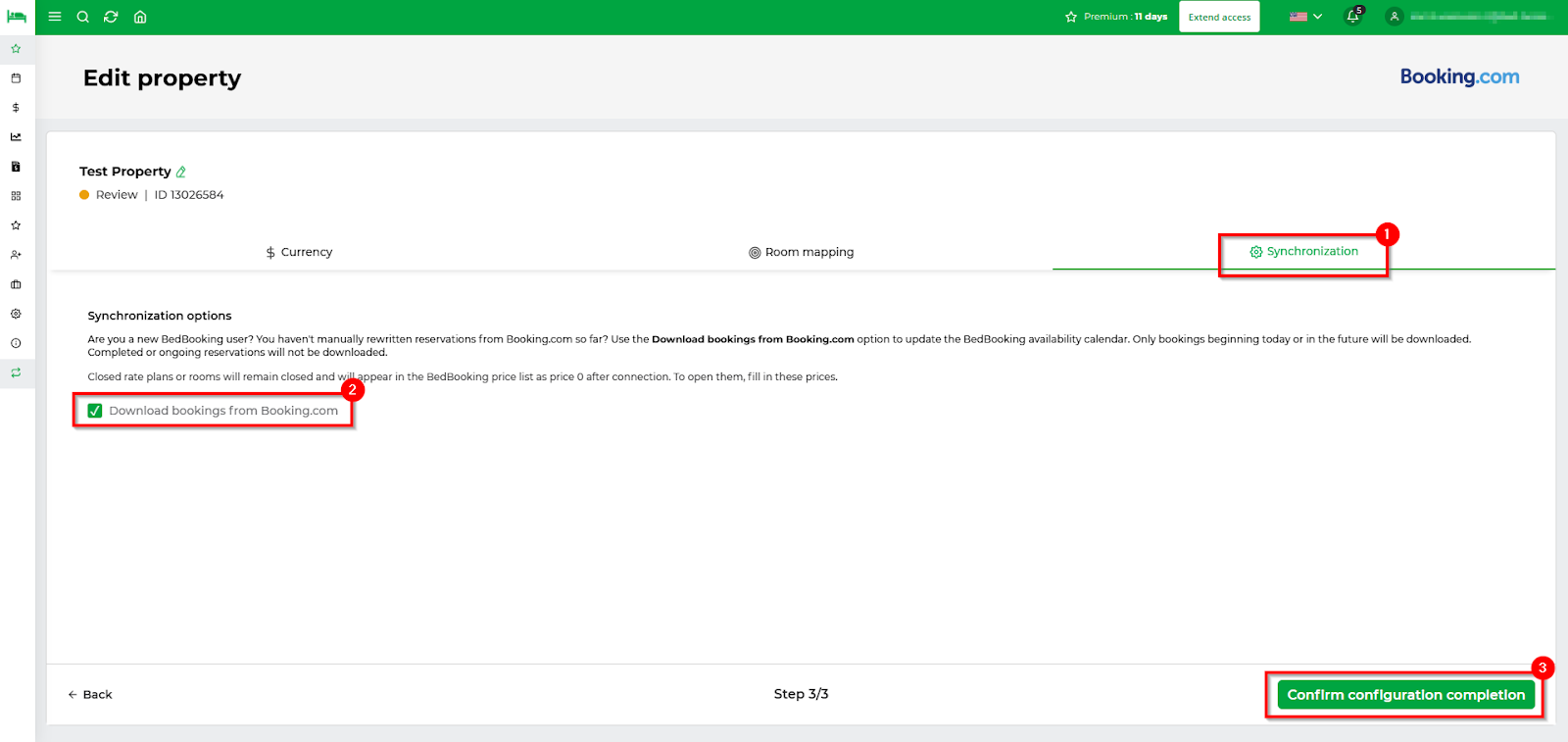The height and width of the screenshot is (742, 1568).
Task: Open the statistics chart sidebar icon
Action: pos(16,136)
